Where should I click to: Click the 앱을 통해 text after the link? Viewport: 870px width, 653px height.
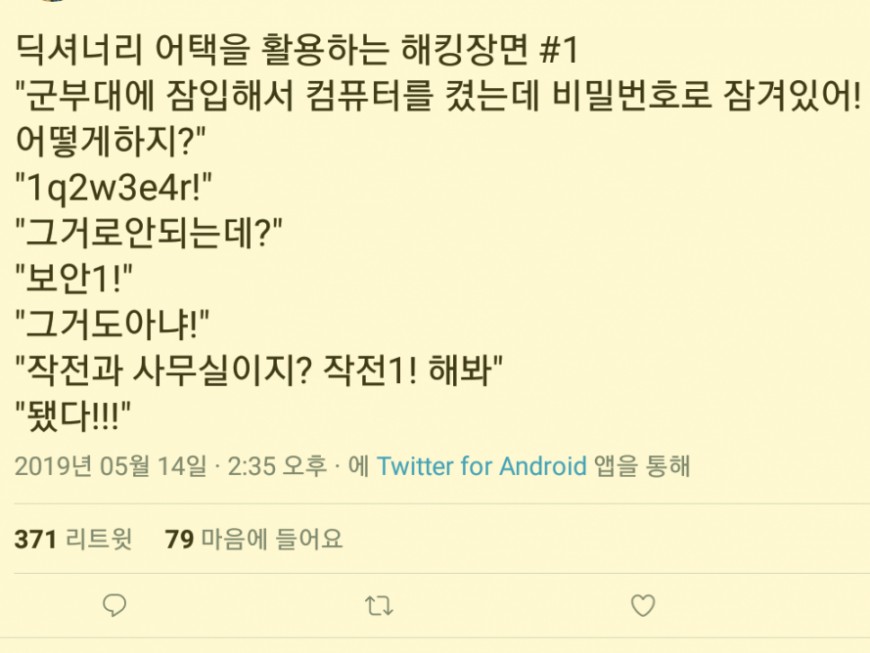click(643, 465)
